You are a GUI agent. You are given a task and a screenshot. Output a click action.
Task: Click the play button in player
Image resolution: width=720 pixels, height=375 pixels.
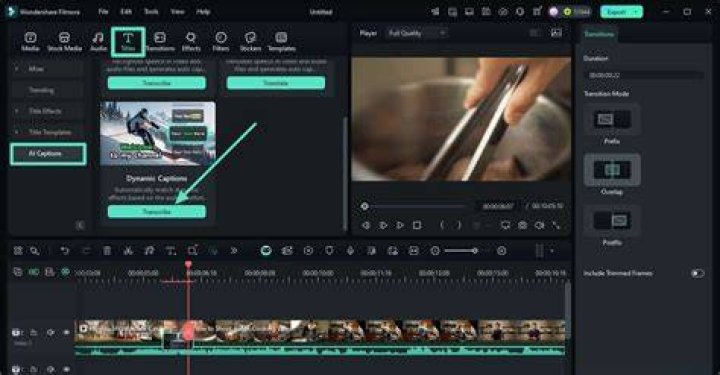click(400, 225)
